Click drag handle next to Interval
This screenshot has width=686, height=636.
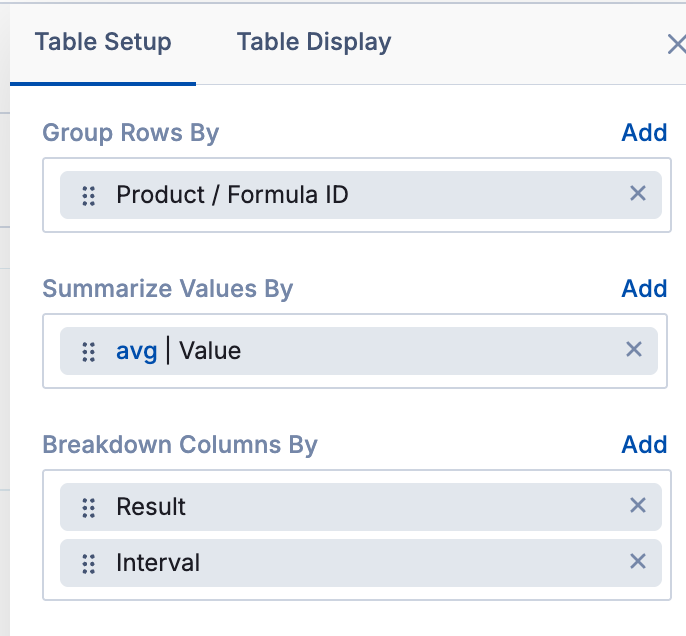coord(88,563)
